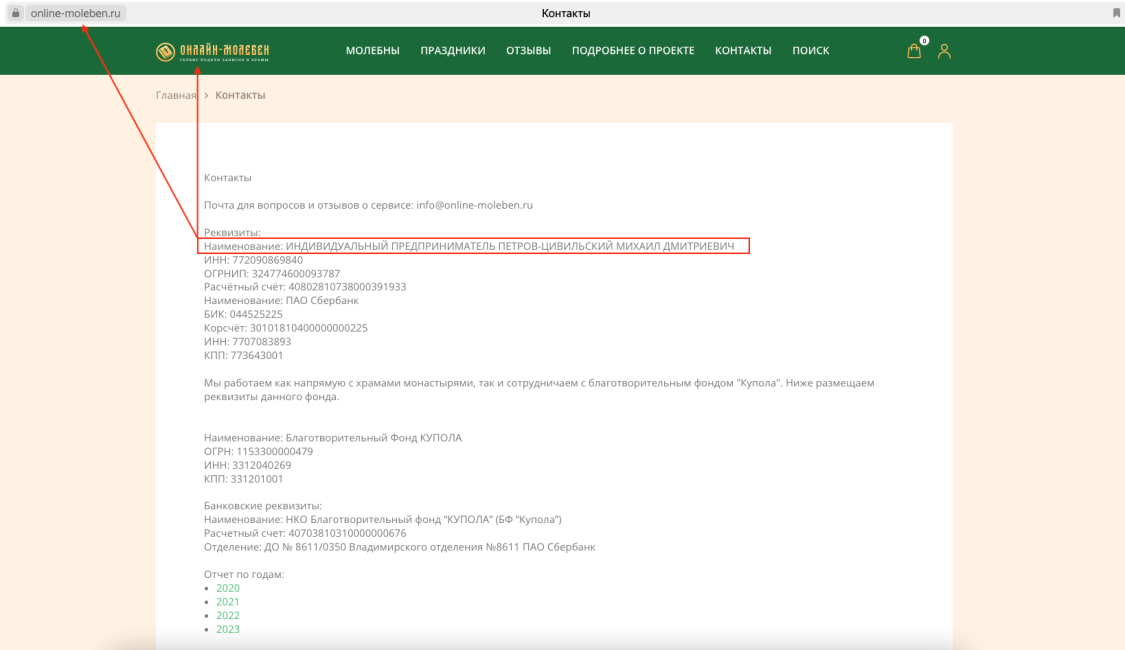Open the Поиск menu item
Screen dimensions: 1125x650
point(811,50)
